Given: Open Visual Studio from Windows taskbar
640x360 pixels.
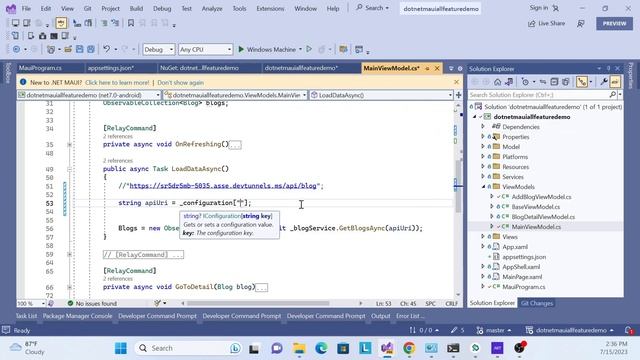Looking at the screenshot, I should 387,348.
